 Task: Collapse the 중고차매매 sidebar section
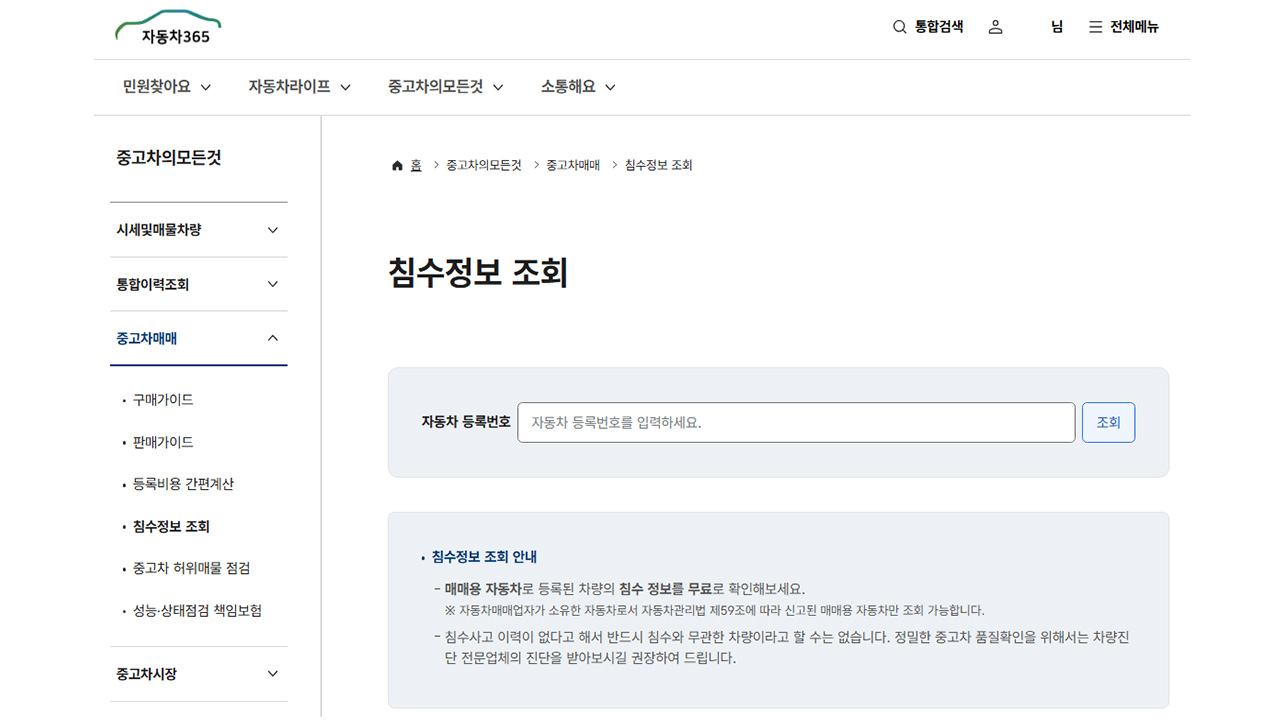coord(199,338)
